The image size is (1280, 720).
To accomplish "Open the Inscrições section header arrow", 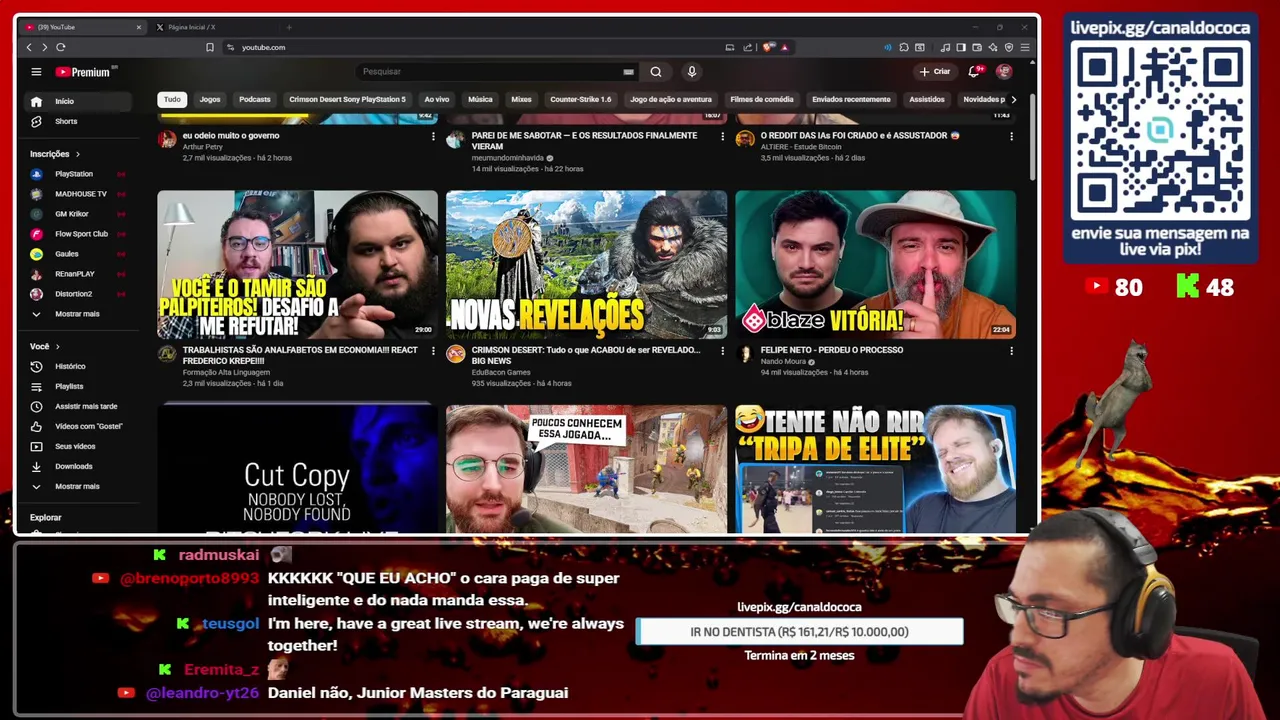I will [x=77, y=154].
